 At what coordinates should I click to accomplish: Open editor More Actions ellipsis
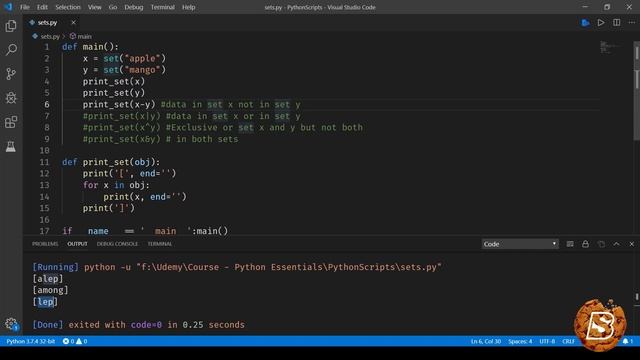(632, 23)
